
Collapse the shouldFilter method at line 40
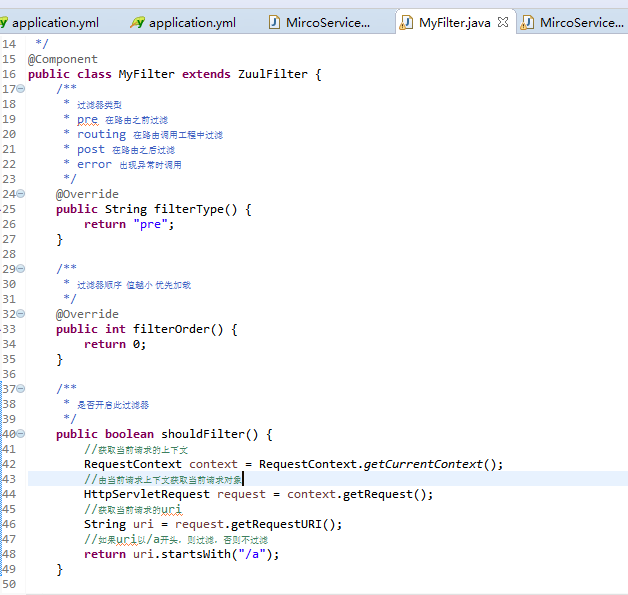click(20, 434)
